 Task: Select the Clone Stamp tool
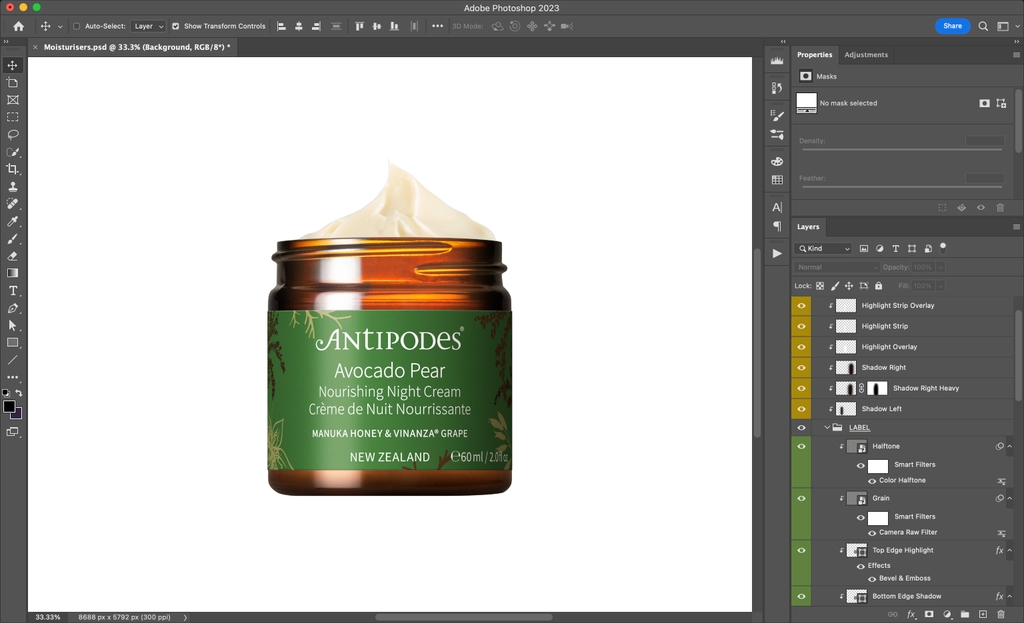(12, 187)
